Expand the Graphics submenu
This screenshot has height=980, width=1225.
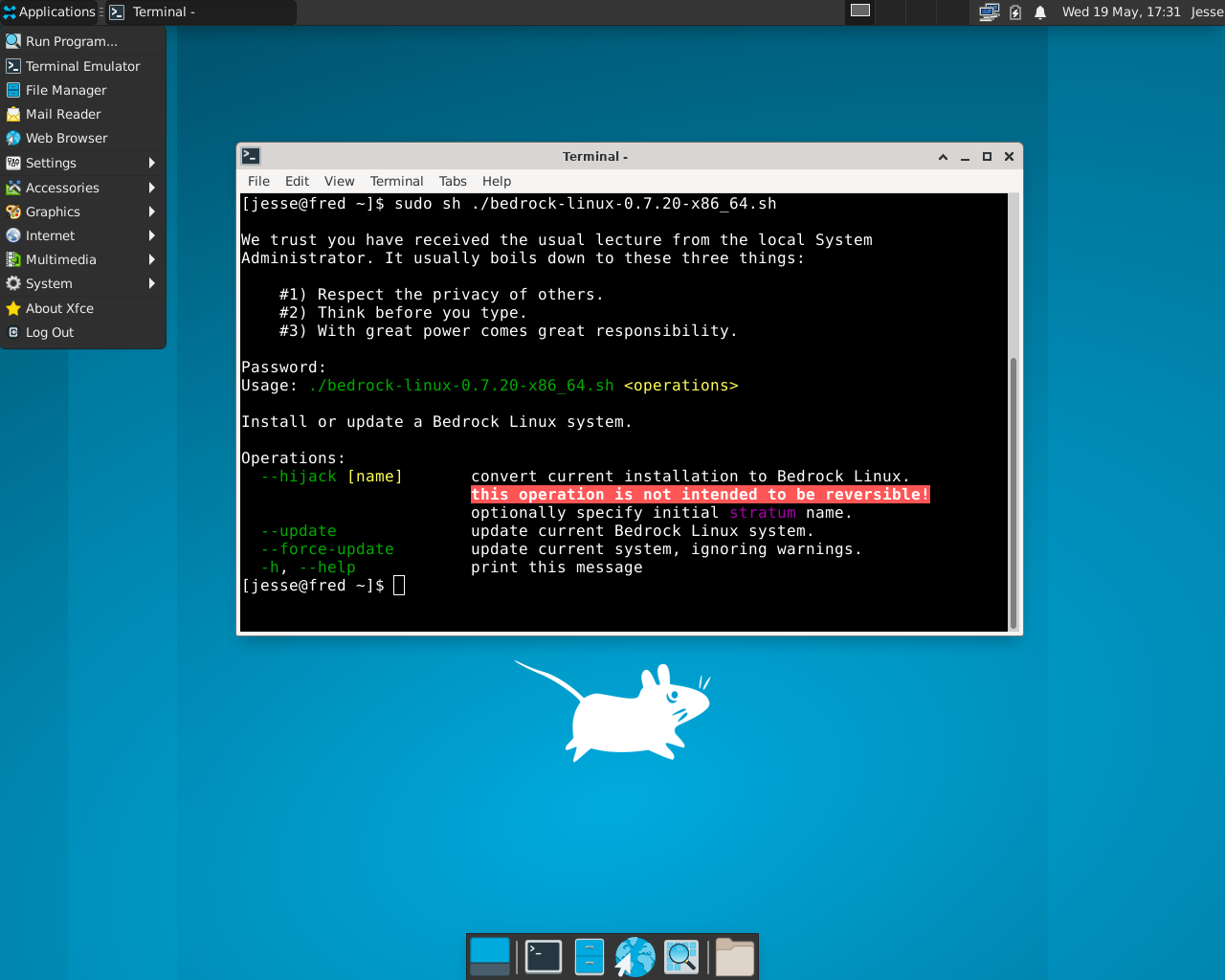tap(83, 212)
